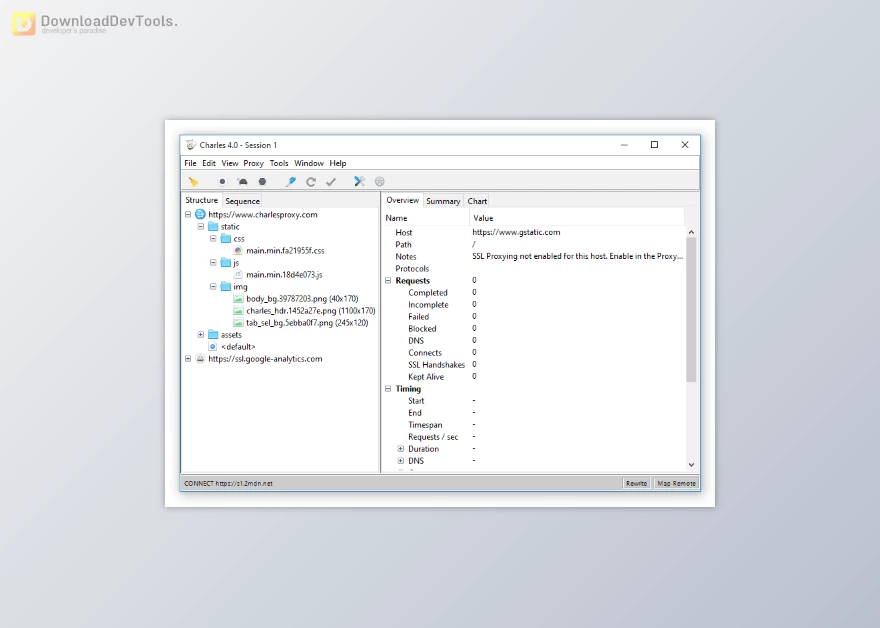Click lock icon of ssl.google-analytics.com host

pyautogui.click(x=200, y=359)
